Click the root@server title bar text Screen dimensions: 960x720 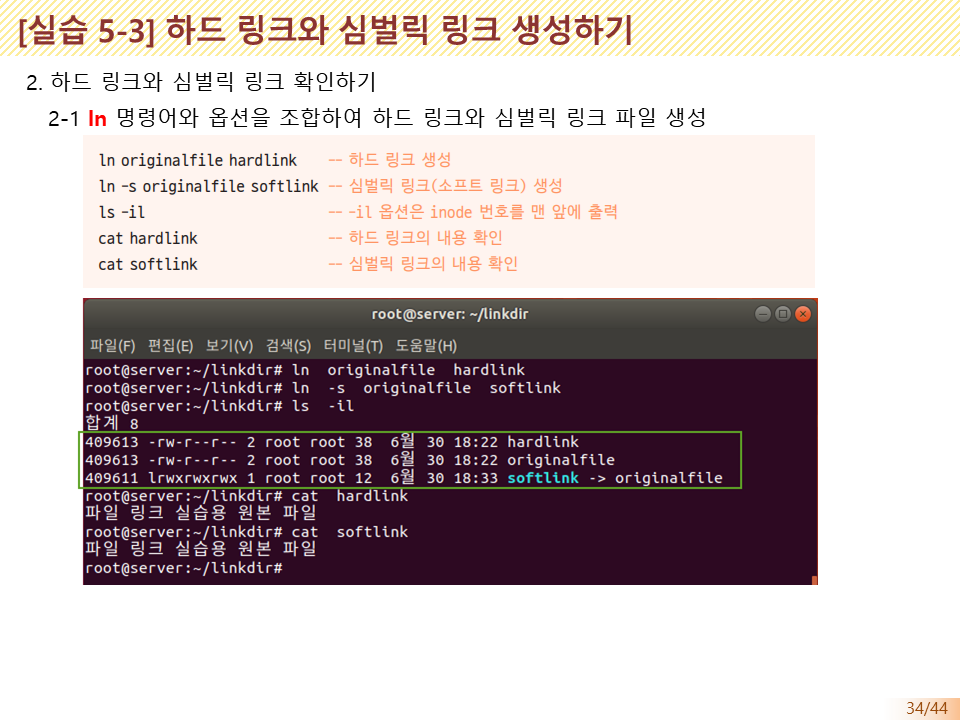point(452,313)
